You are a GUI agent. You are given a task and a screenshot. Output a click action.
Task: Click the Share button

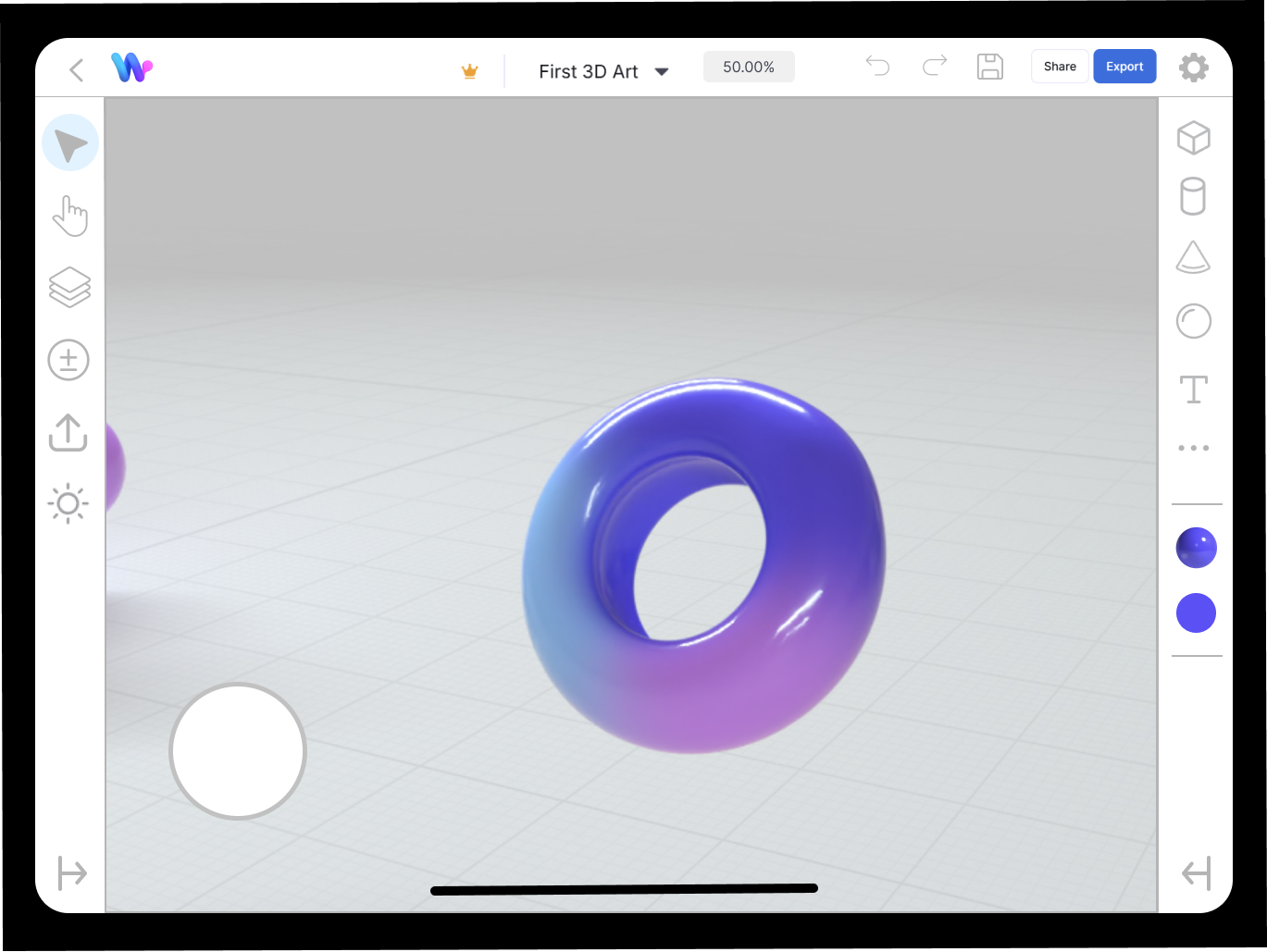pos(1059,66)
